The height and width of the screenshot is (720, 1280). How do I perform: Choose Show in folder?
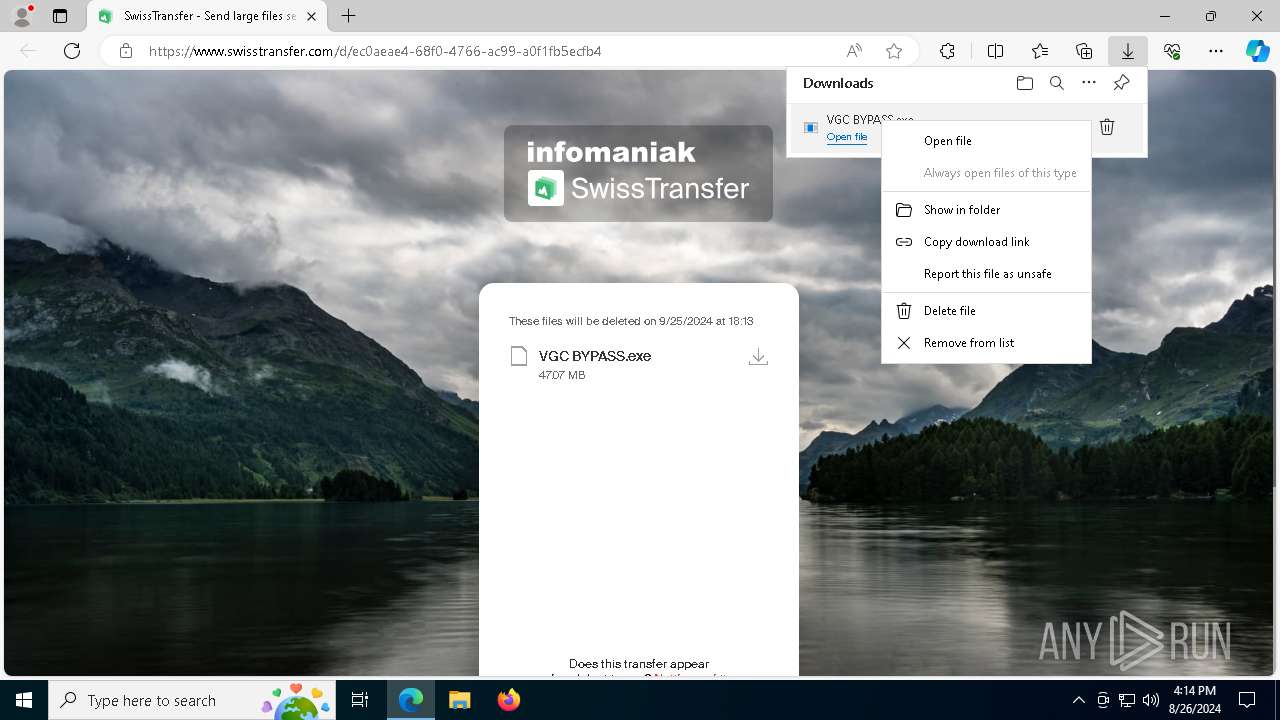986,210
